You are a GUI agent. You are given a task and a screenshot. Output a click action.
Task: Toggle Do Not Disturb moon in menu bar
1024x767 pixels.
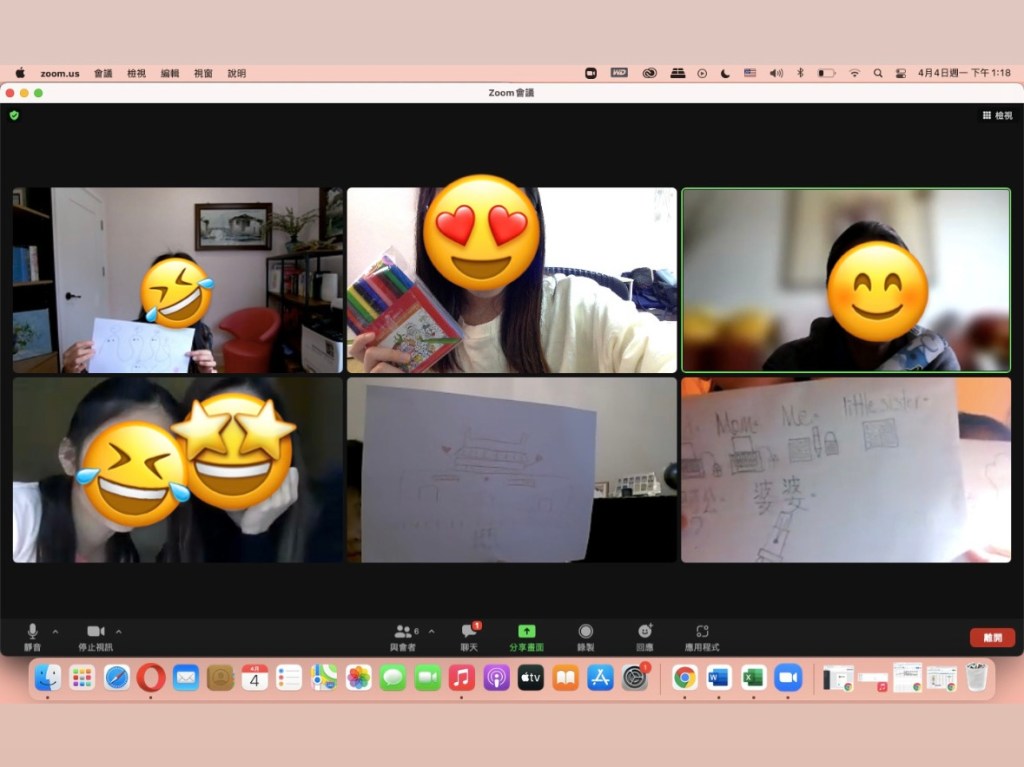(x=725, y=73)
